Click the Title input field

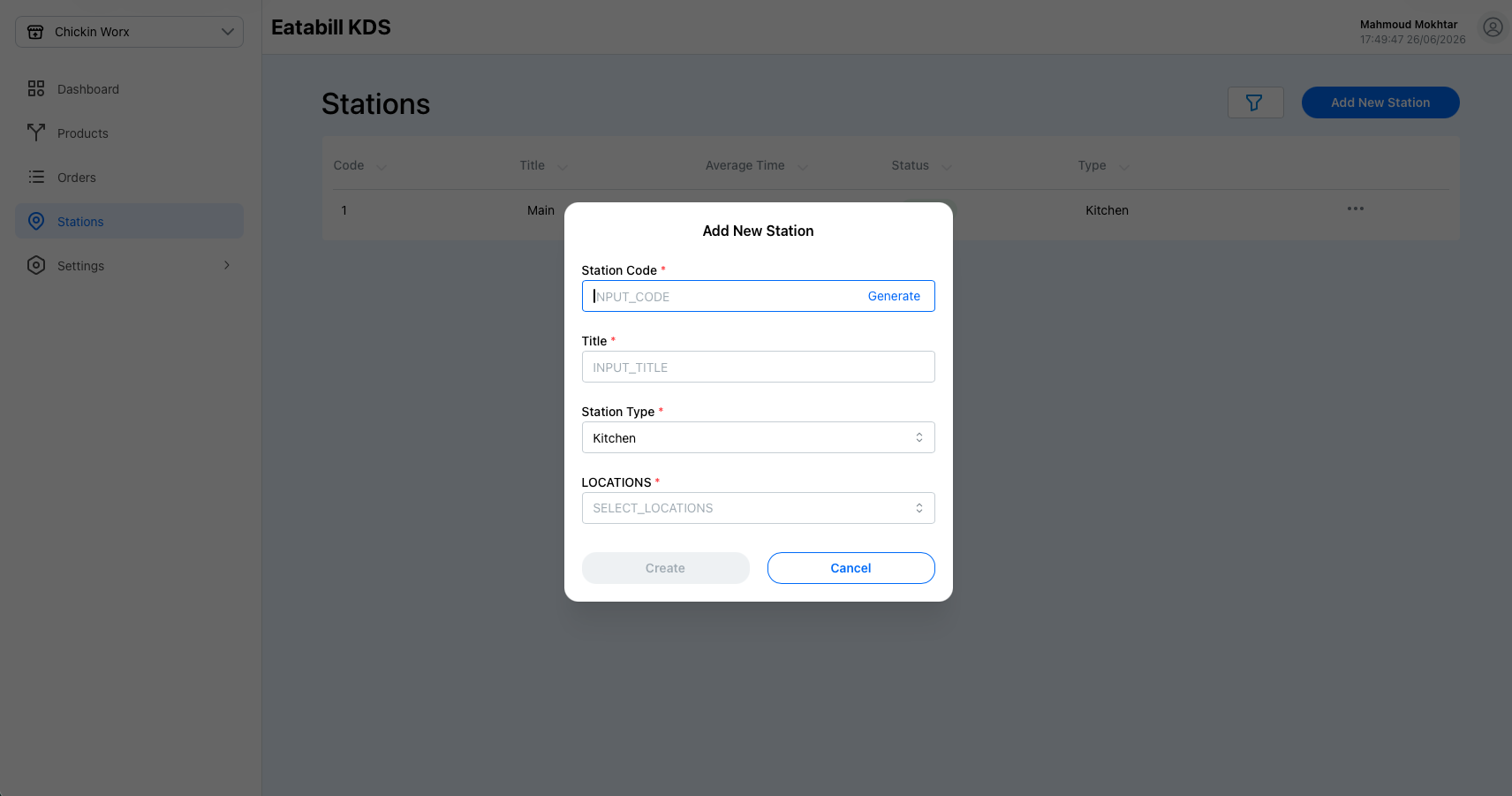pyautogui.click(x=758, y=367)
